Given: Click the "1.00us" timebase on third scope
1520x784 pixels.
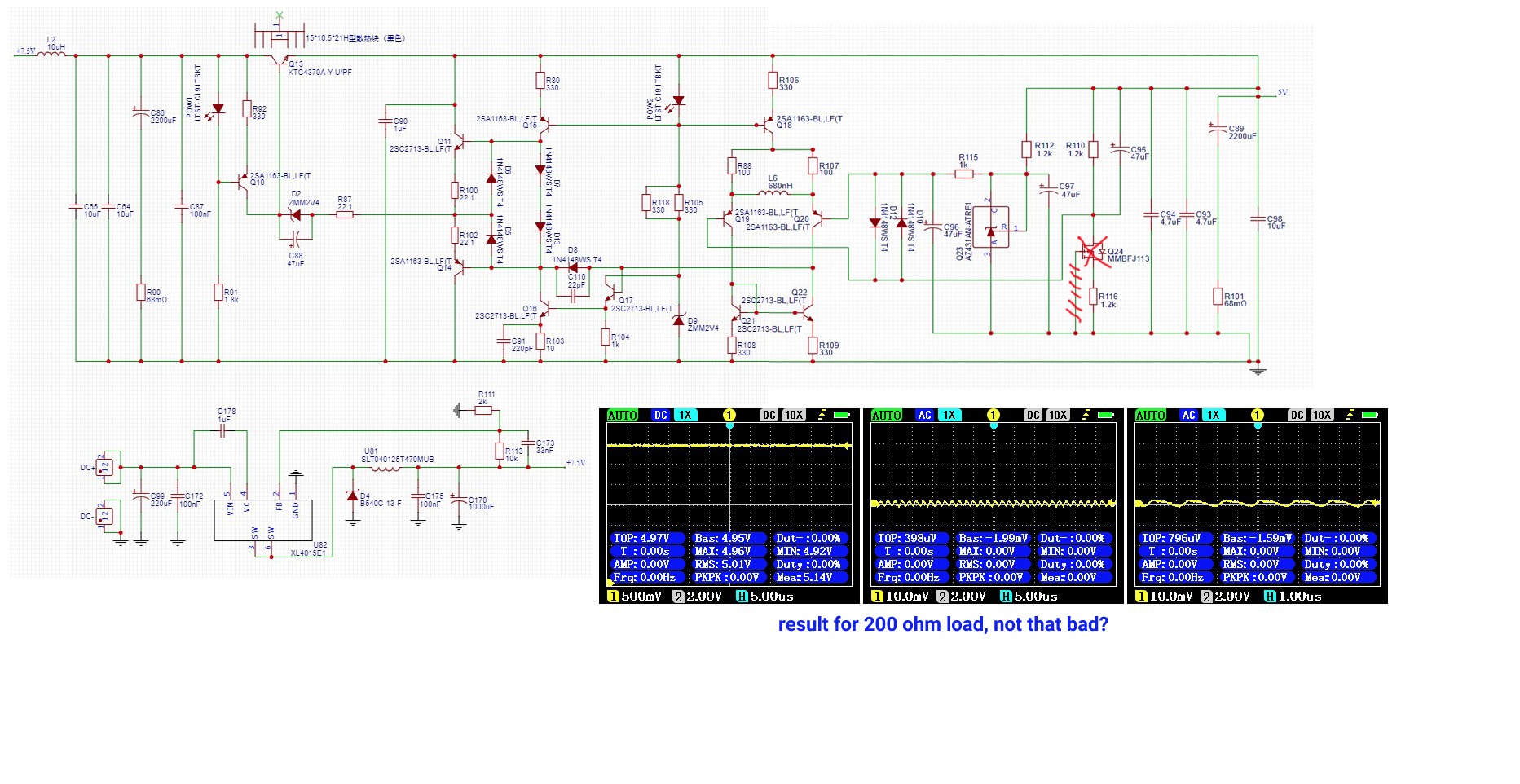Looking at the screenshot, I should [1300, 597].
